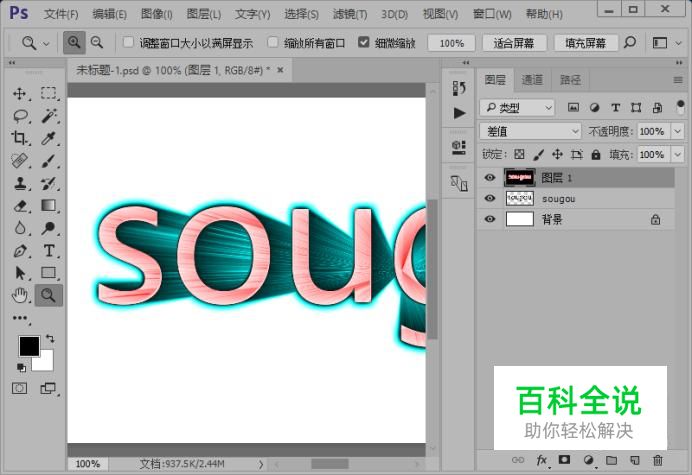Switch to 路径 tab

pos(570,80)
